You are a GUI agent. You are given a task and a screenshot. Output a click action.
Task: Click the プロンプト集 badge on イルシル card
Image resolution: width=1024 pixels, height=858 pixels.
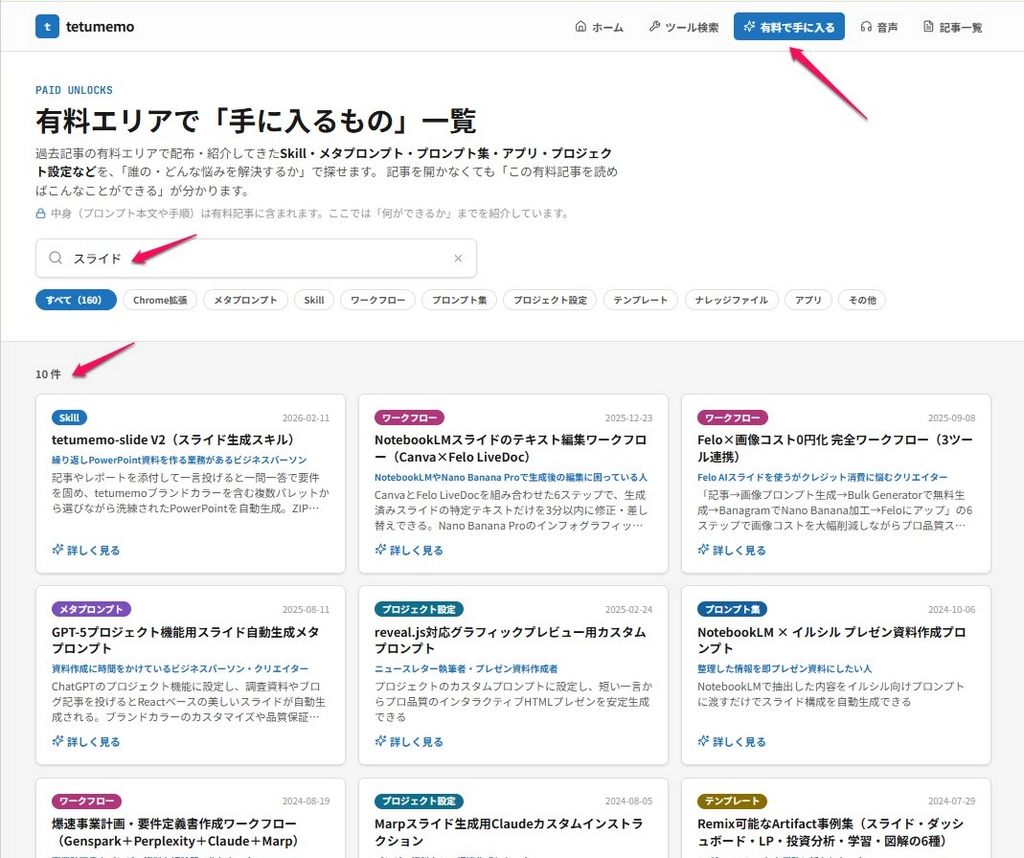tap(732, 609)
